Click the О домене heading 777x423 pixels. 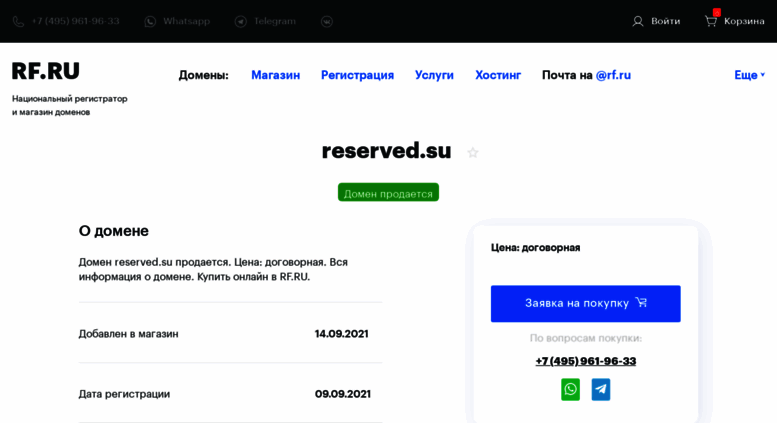tap(113, 231)
